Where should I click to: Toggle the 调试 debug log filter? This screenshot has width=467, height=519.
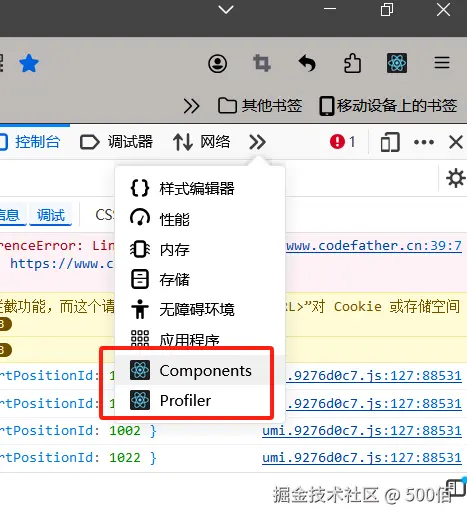point(51,215)
